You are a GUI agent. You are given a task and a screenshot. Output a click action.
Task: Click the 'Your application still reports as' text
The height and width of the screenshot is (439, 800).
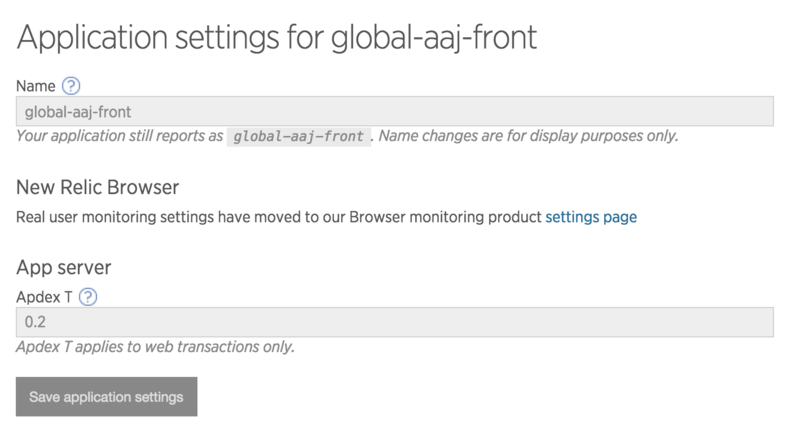[x=119, y=135]
